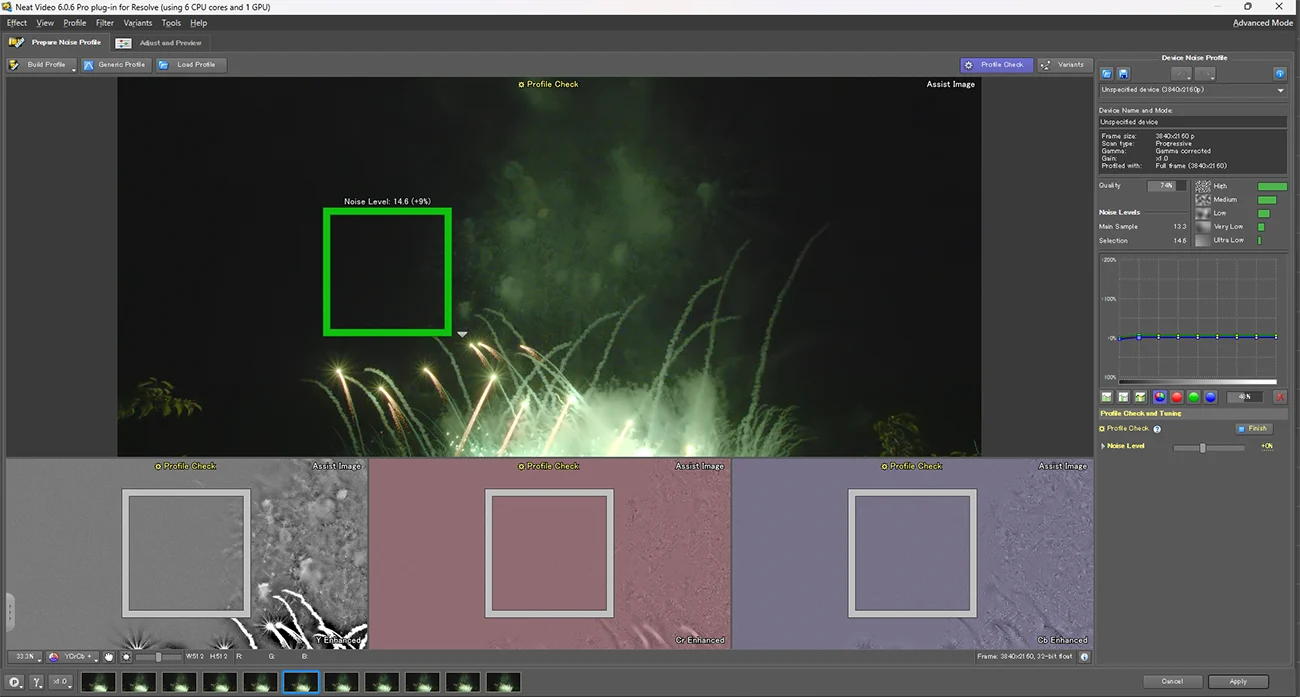
Task: Click the Y Enhanced channel selection square
Action: pos(186,553)
